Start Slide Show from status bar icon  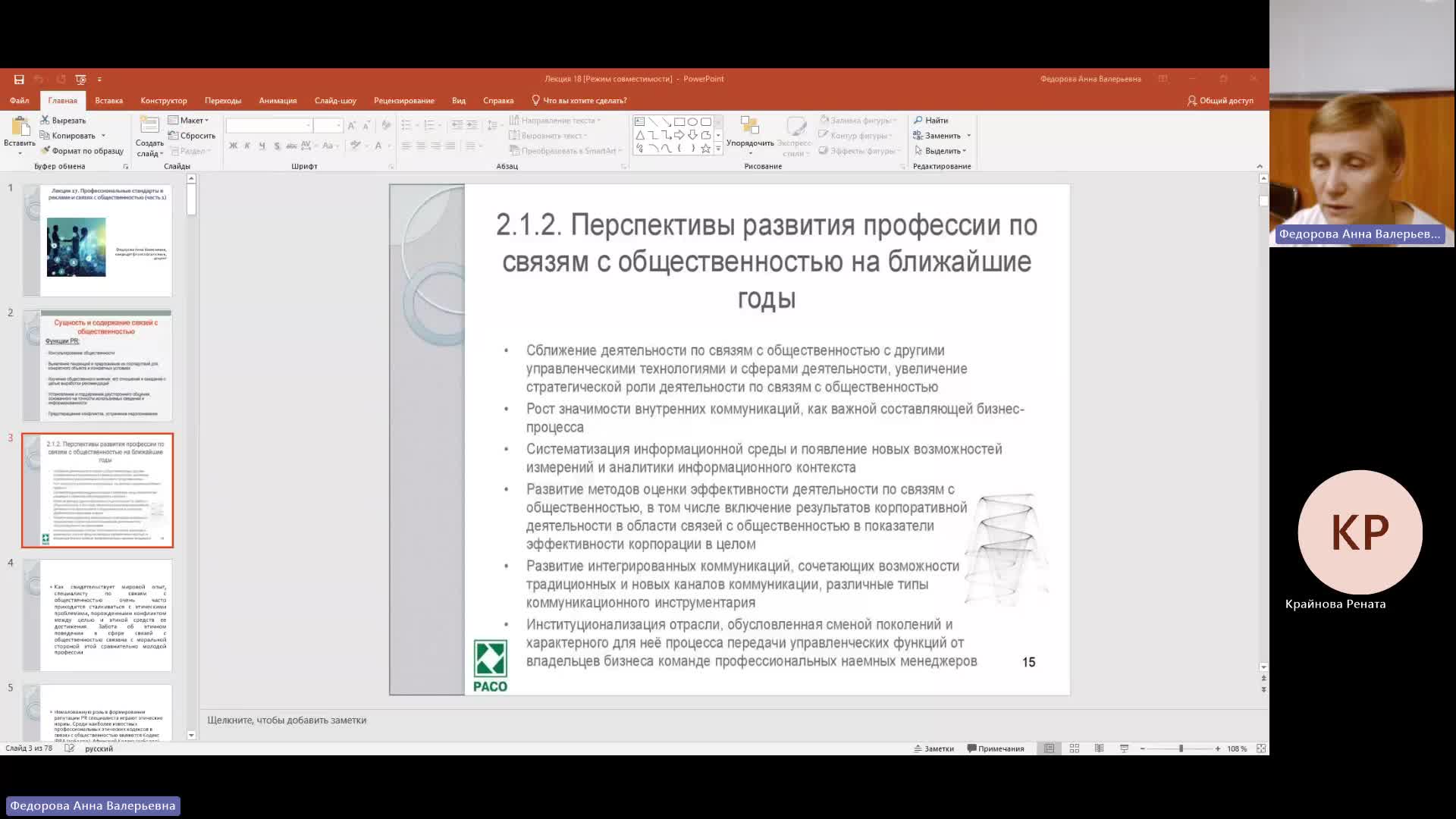coord(1124,748)
